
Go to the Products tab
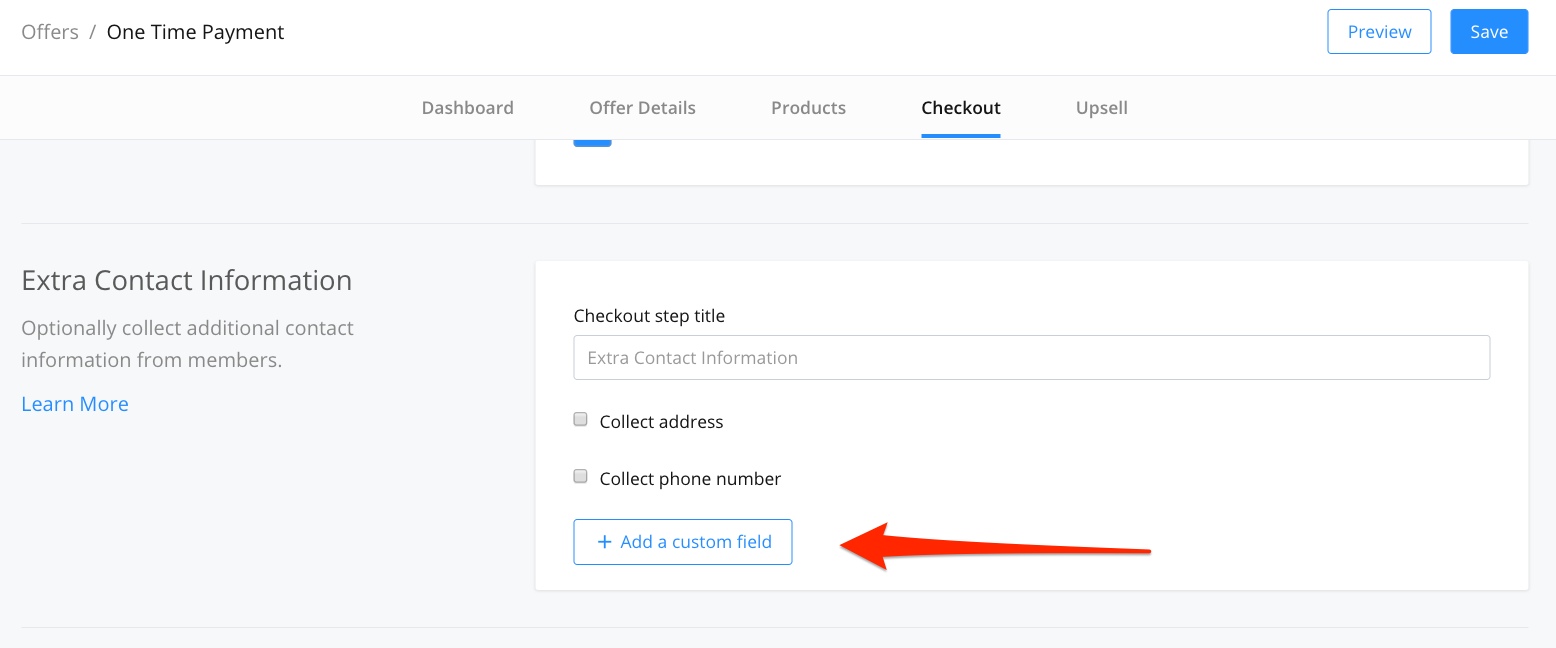[x=808, y=108]
